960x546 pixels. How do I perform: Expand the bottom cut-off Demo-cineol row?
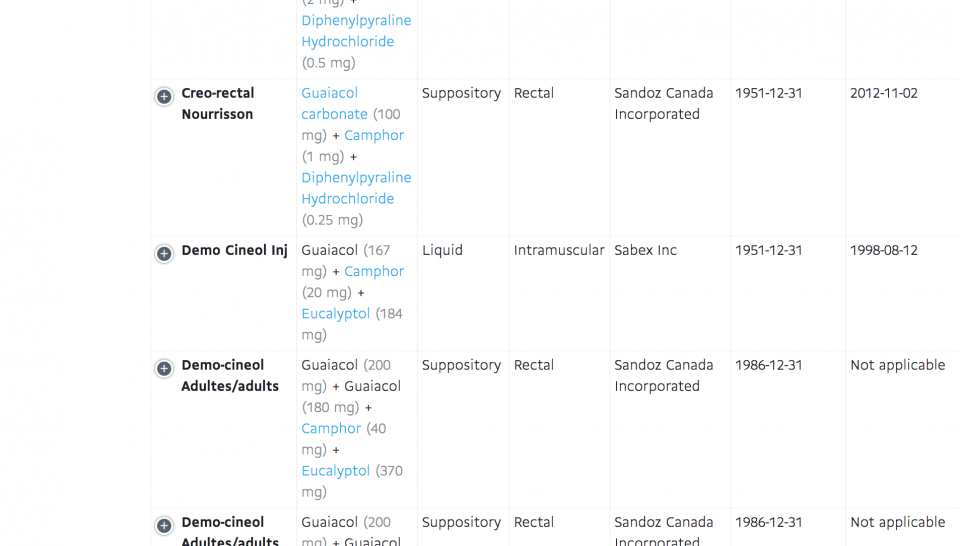(164, 526)
